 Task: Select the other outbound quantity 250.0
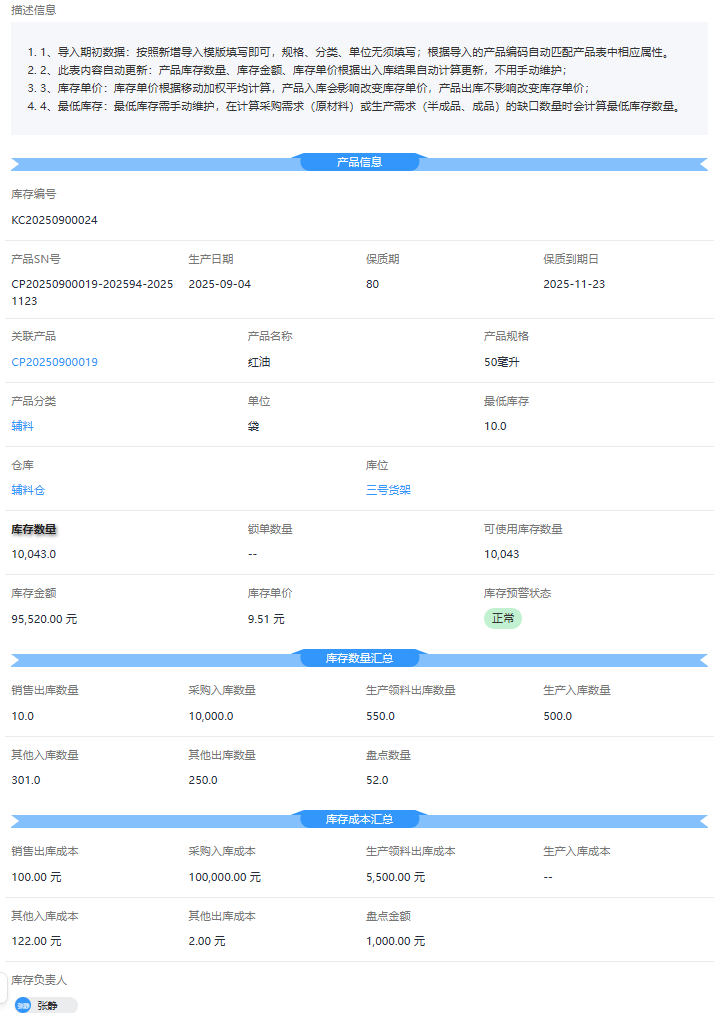click(203, 780)
